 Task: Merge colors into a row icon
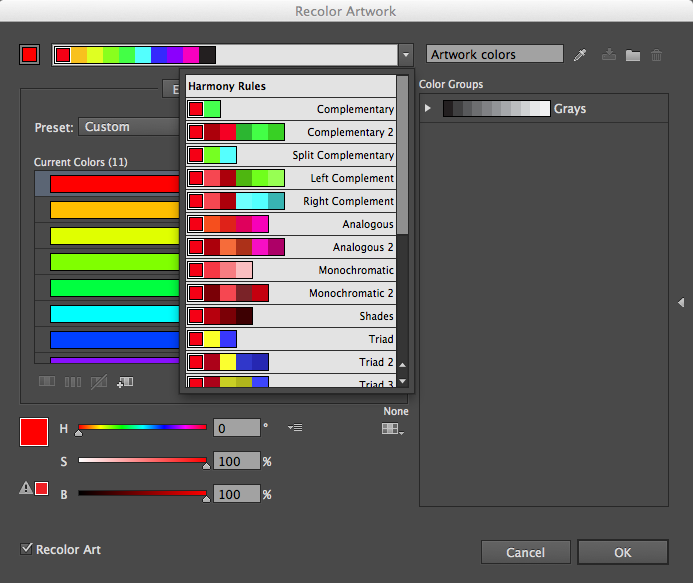point(47,381)
